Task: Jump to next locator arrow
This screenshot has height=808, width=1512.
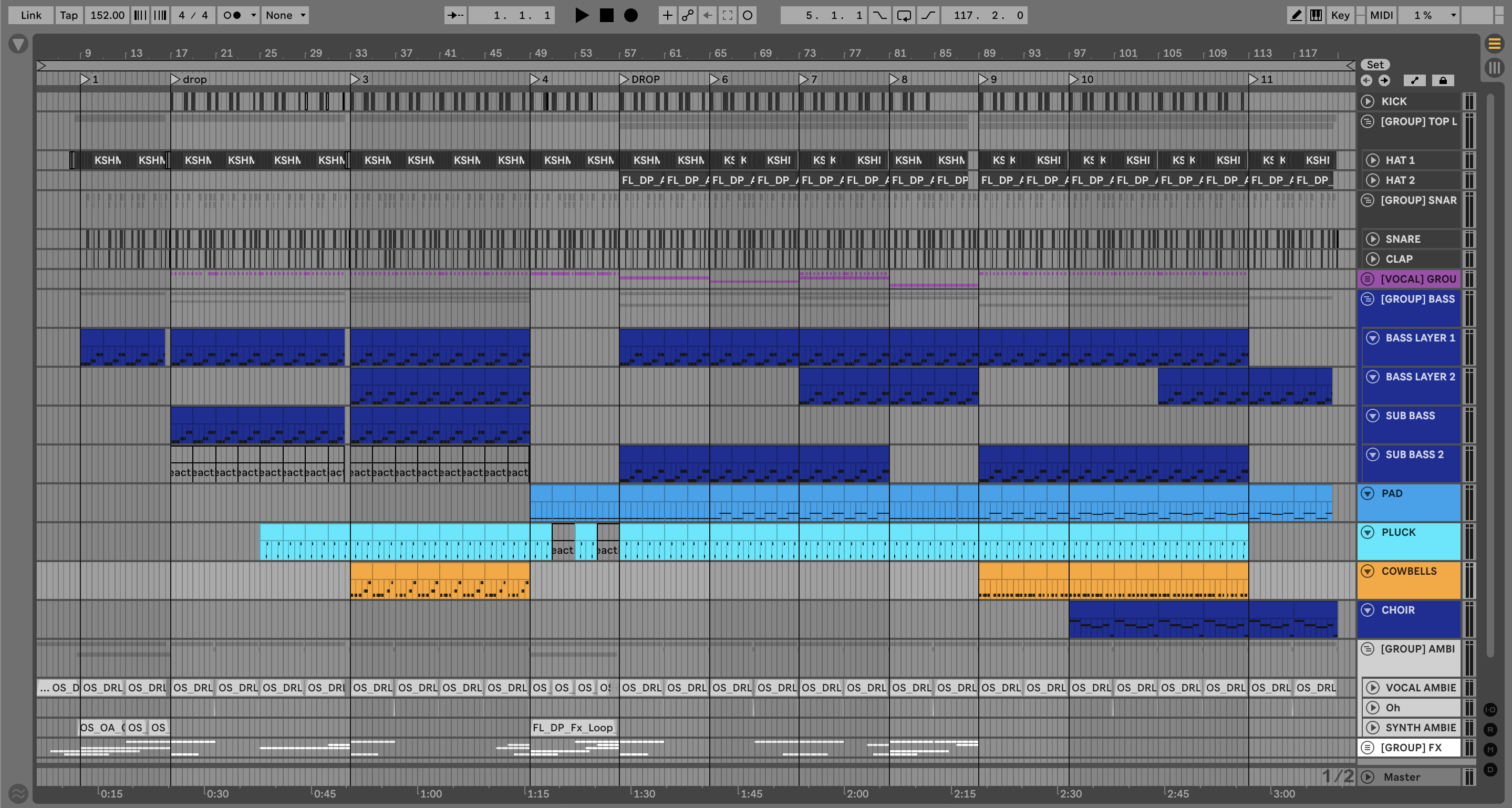Action: coord(1384,80)
